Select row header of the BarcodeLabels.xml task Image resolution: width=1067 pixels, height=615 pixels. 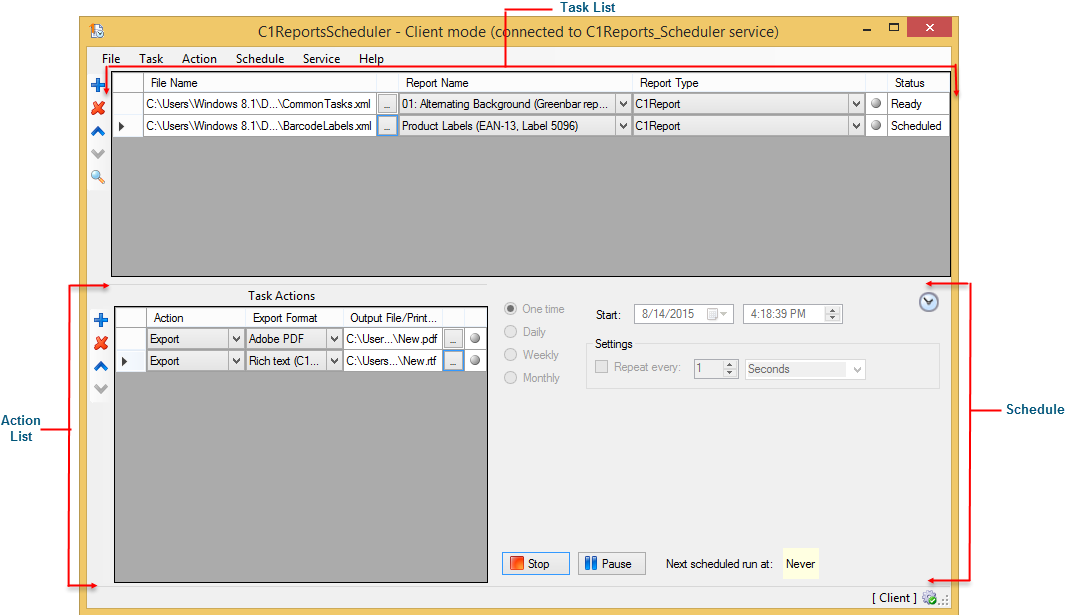[127, 126]
